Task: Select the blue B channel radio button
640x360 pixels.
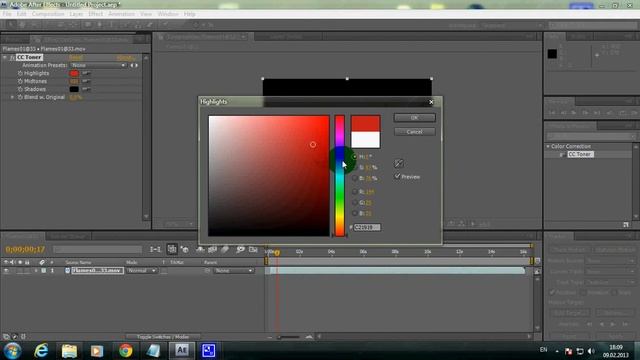Action: [x=354, y=213]
